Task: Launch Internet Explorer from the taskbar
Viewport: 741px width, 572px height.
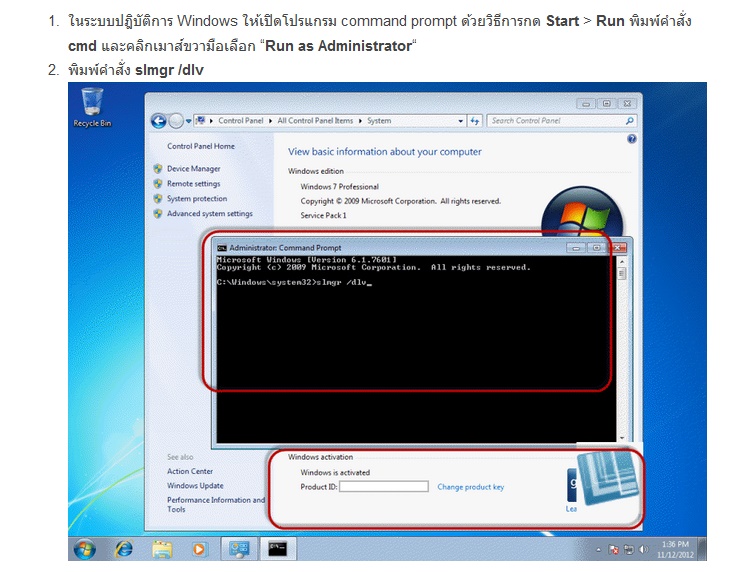Action: click(x=124, y=549)
